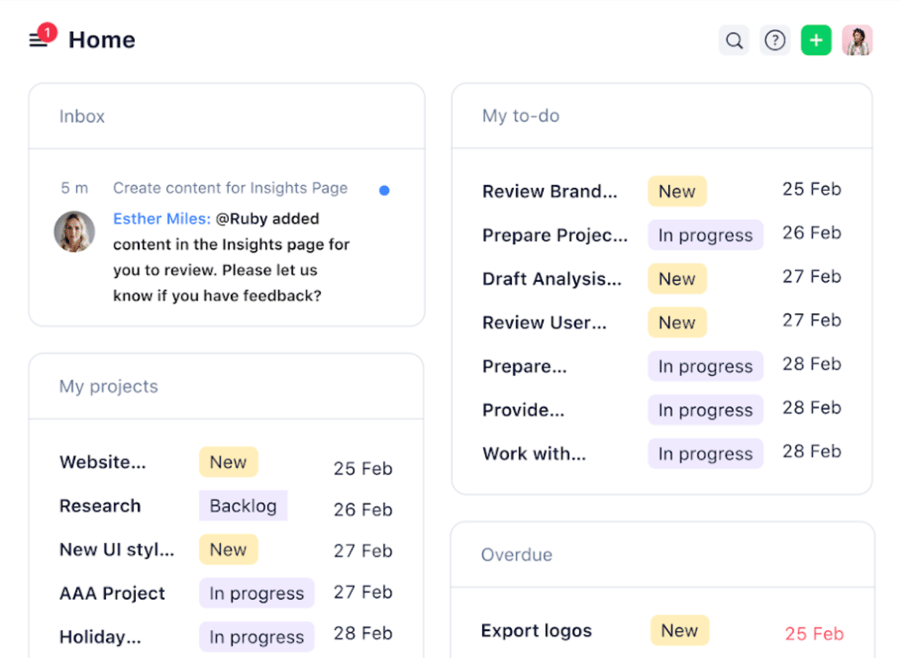The height and width of the screenshot is (658, 900).
Task: Open the 'Prepare Projec...' to-do task
Action: click(x=555, y=235)
